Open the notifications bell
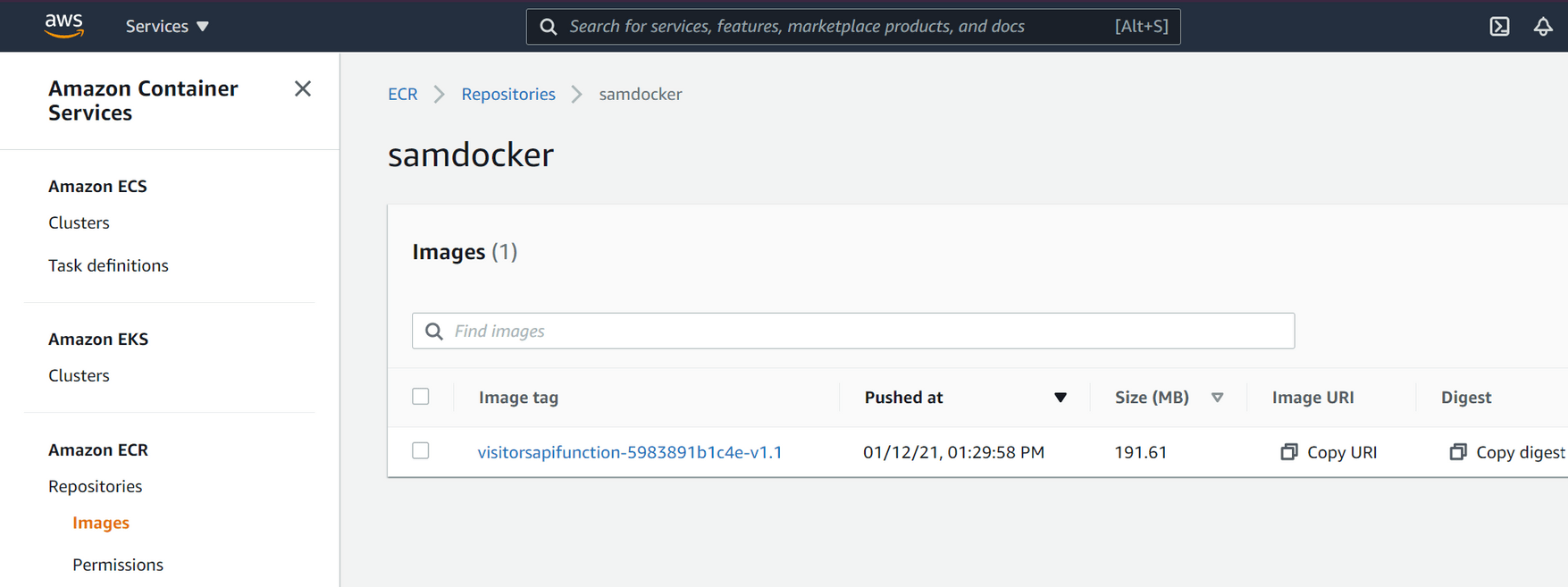The width and height of the screenshot is (1568, 587). [1543, 27]
